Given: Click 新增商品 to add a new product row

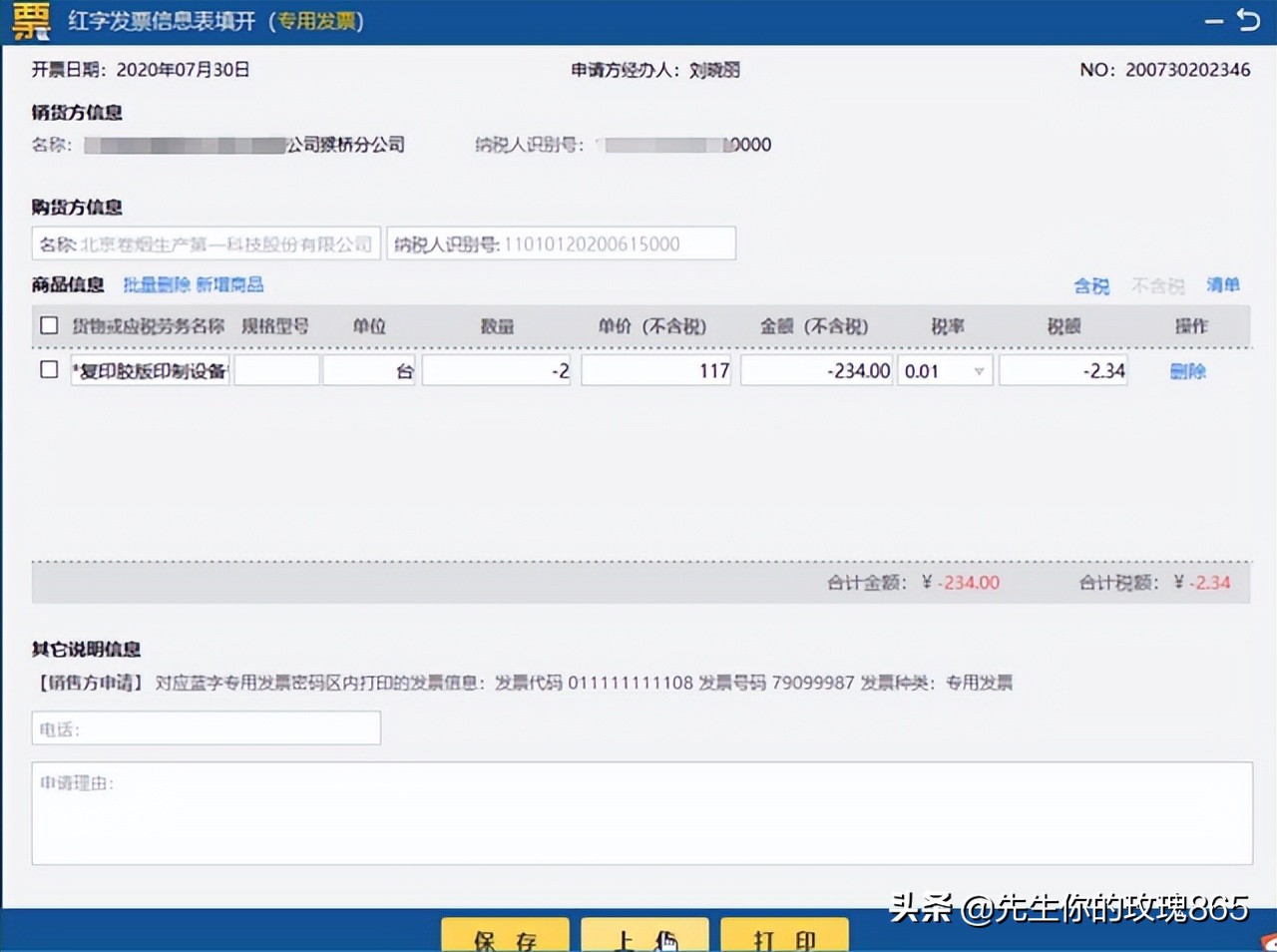Looking at the screenshot, I should [230, 284].
